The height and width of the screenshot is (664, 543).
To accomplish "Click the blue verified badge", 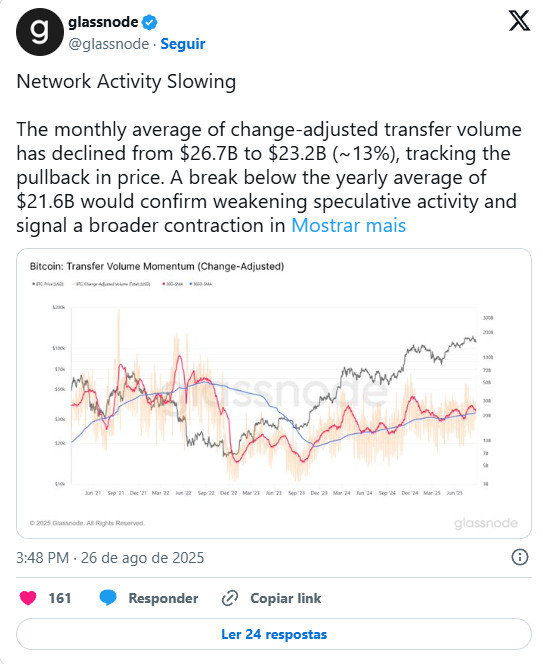I will pyautogui.click(x=149, y=22).
